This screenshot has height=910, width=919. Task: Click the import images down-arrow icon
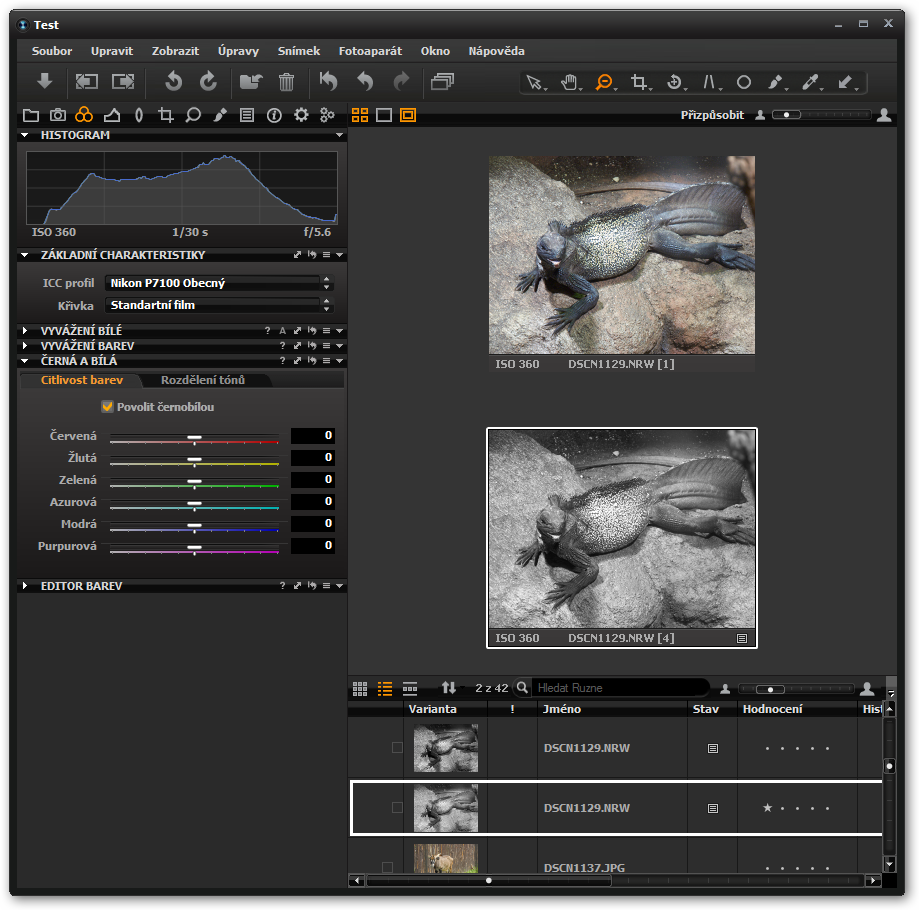45,81
